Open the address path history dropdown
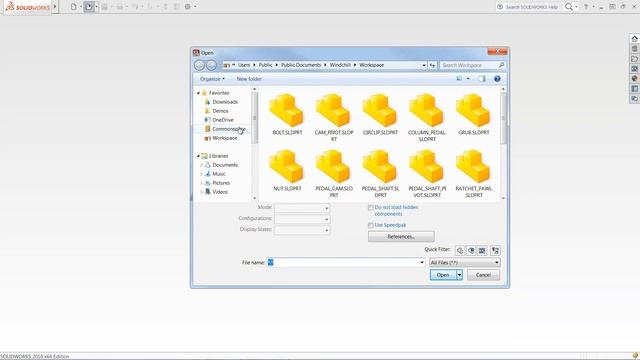640x360 pixels. [424, 65]
